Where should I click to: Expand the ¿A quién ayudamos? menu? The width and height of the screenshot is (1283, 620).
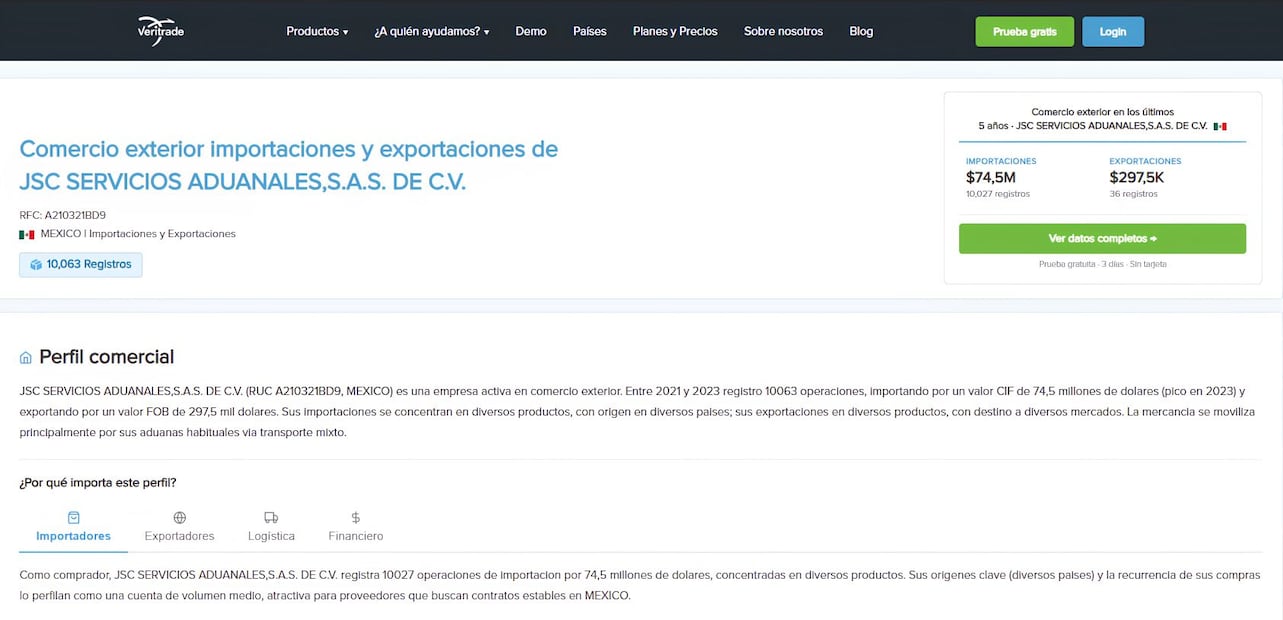tap(432, 31)
